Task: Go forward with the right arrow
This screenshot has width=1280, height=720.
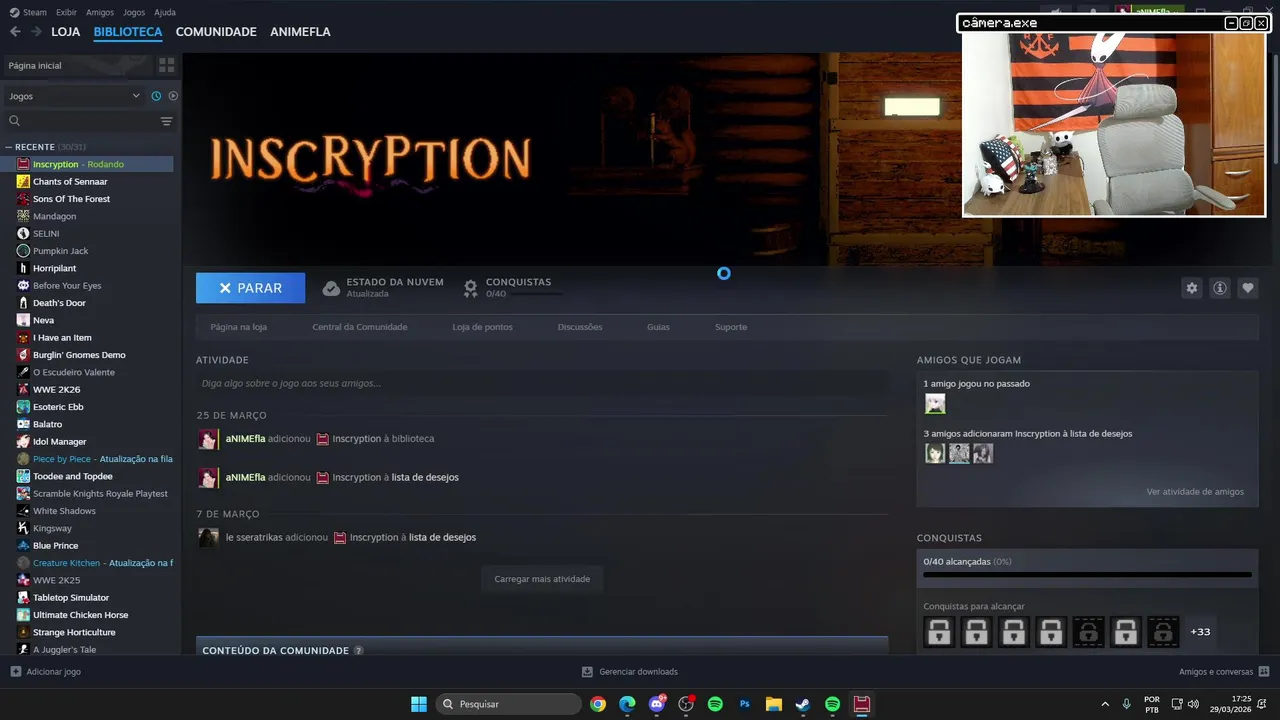Action: coord(37,32)
